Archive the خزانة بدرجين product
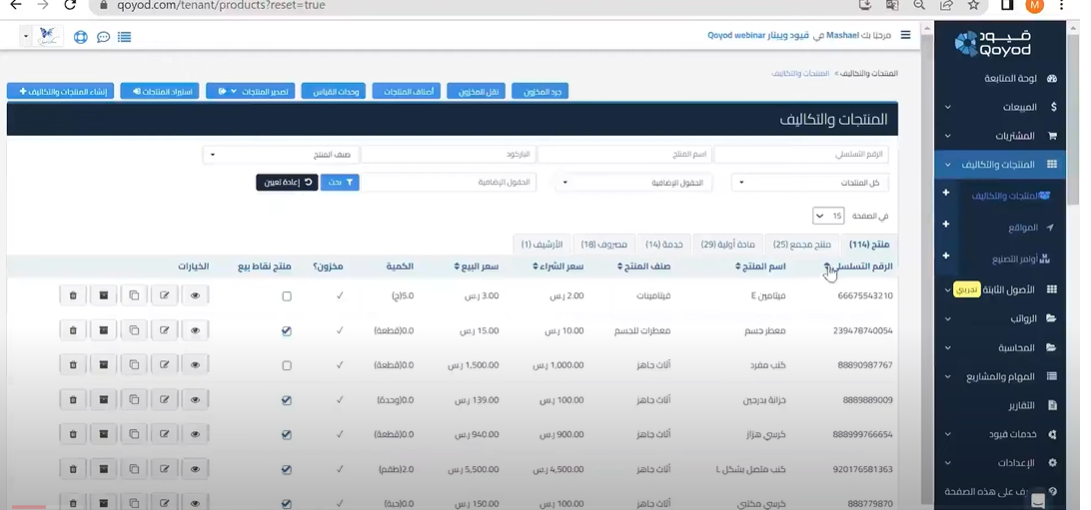The width and height of the screenshot is (1091, 510). pos(103,399)
